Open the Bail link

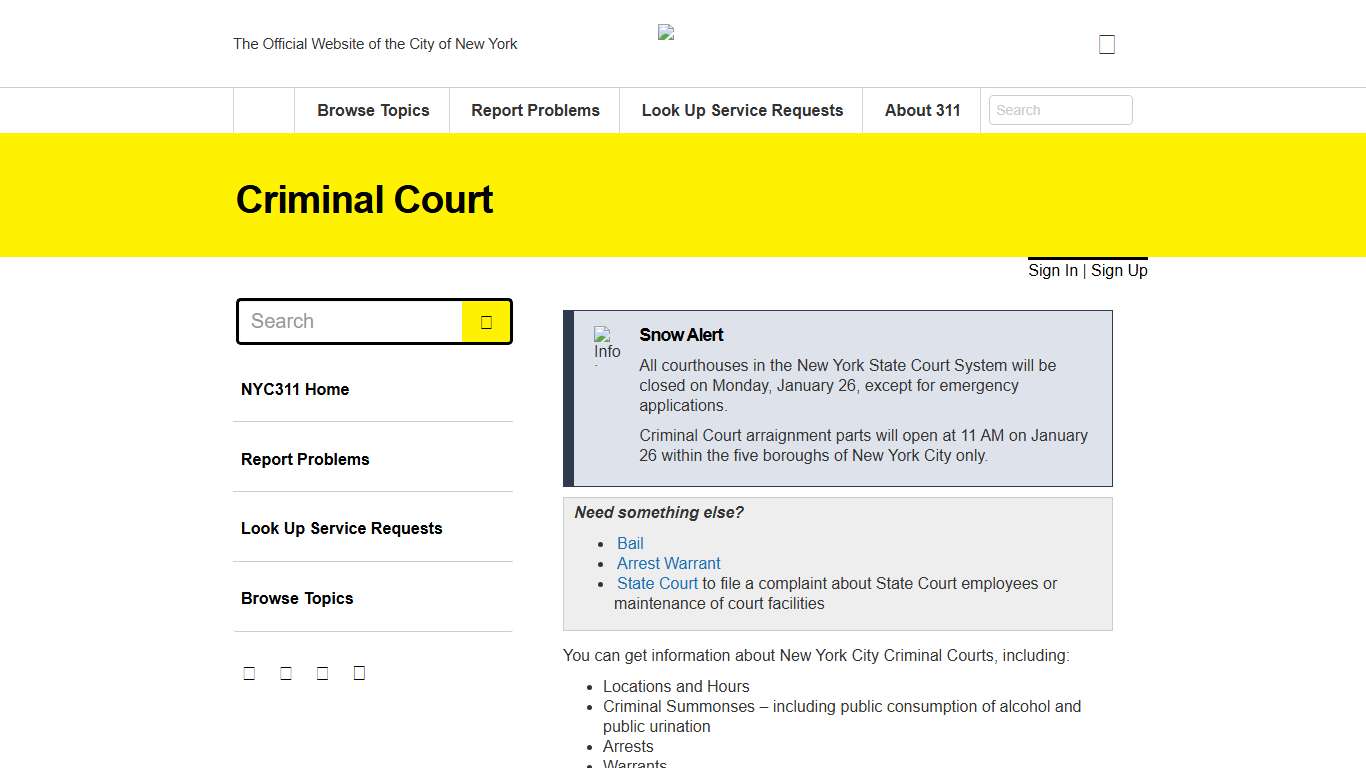coord(630,543)
